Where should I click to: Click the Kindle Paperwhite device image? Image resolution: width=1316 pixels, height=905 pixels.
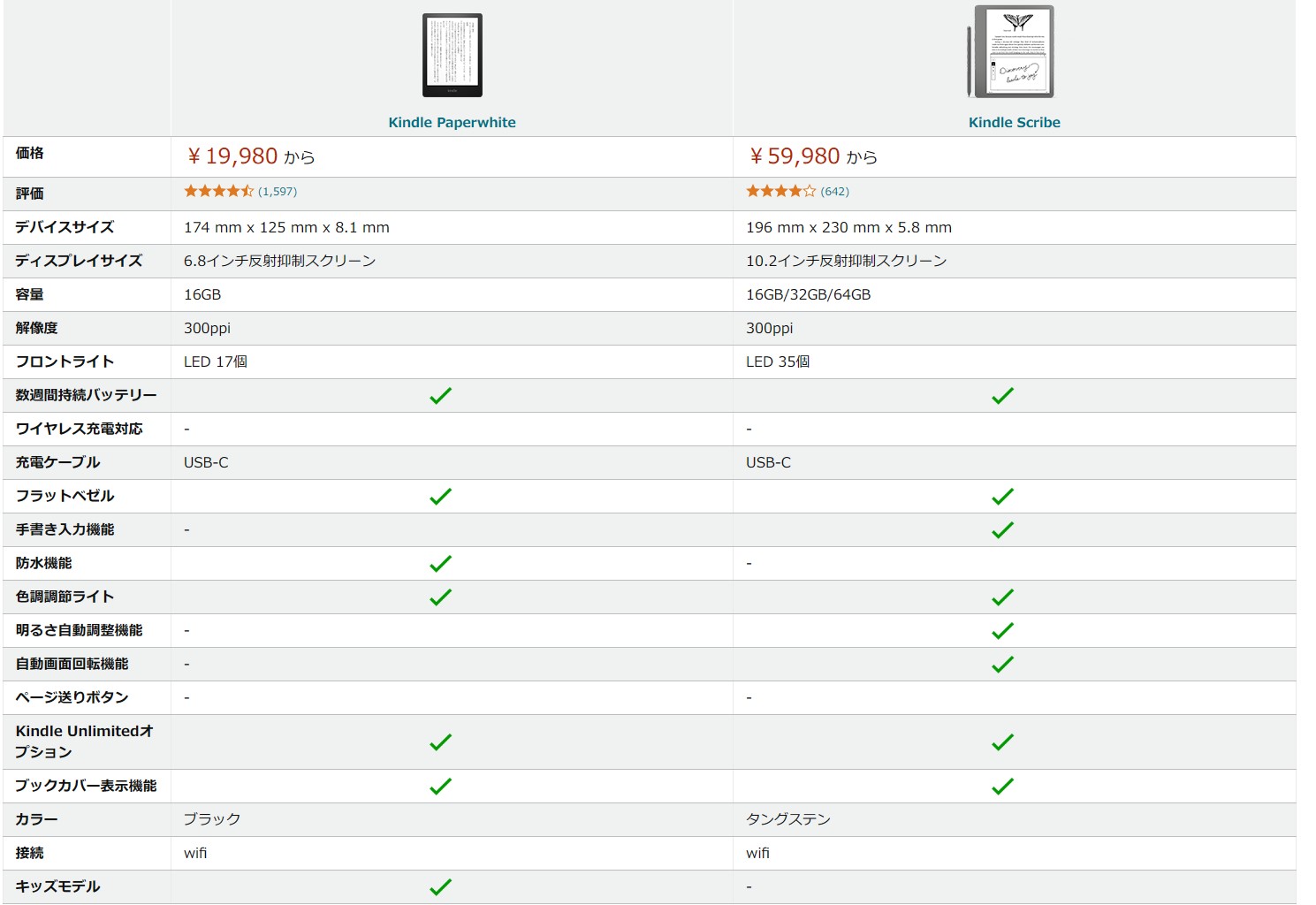click(x=452, y=55)
